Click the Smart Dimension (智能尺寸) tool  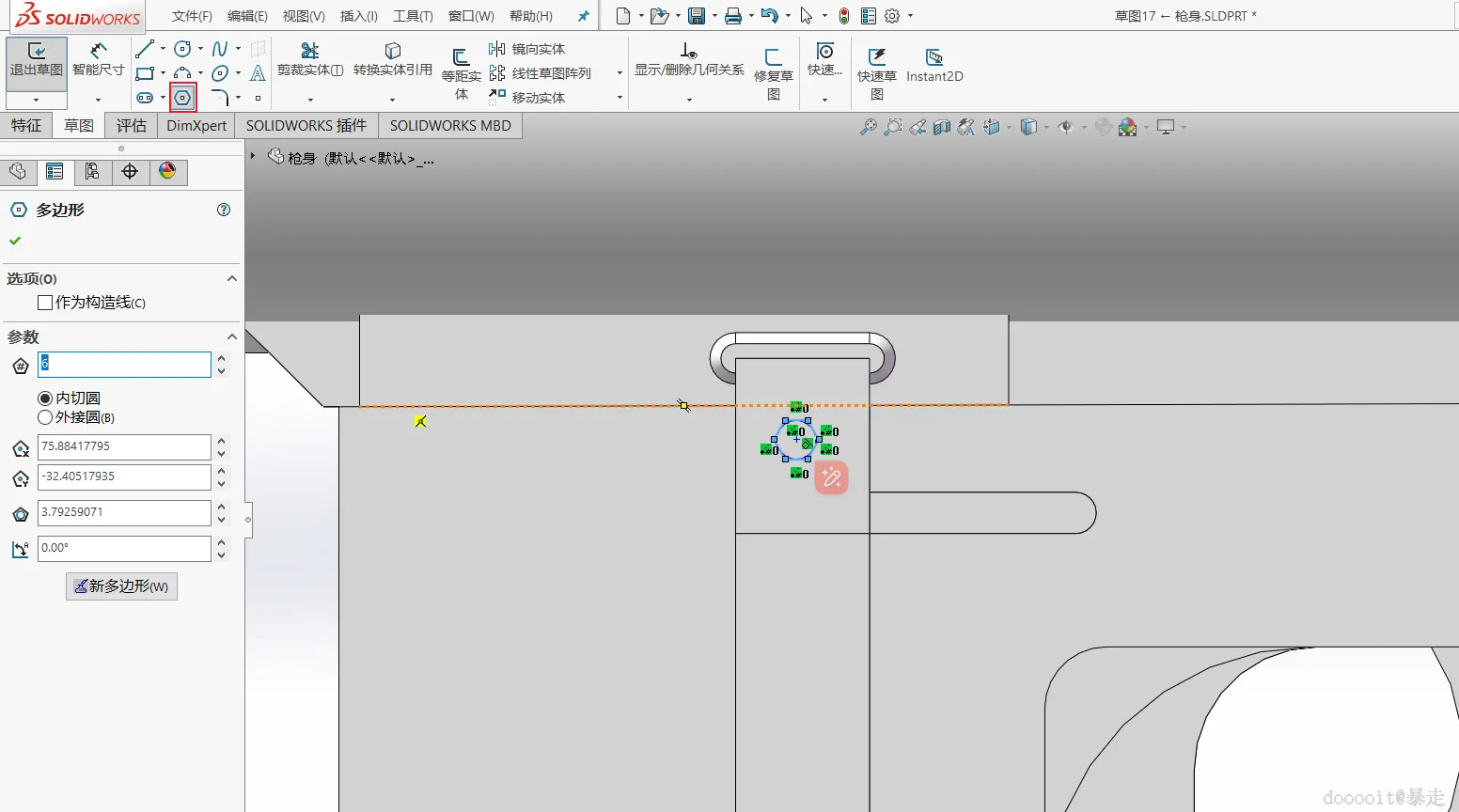(x=98, y=60)
